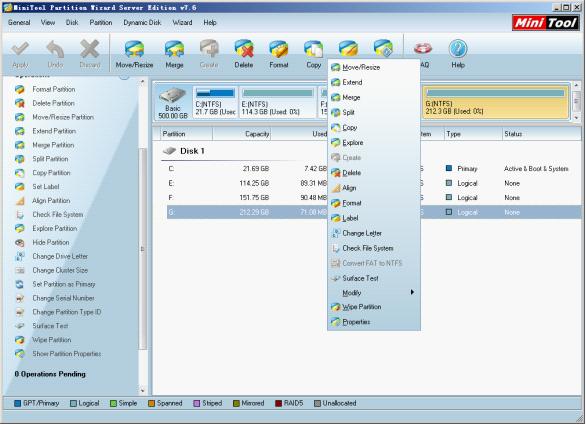Open the Dynamic Disk menu
Image resolution: width=586 pixels, height=425 pixels.
point(142,22)
